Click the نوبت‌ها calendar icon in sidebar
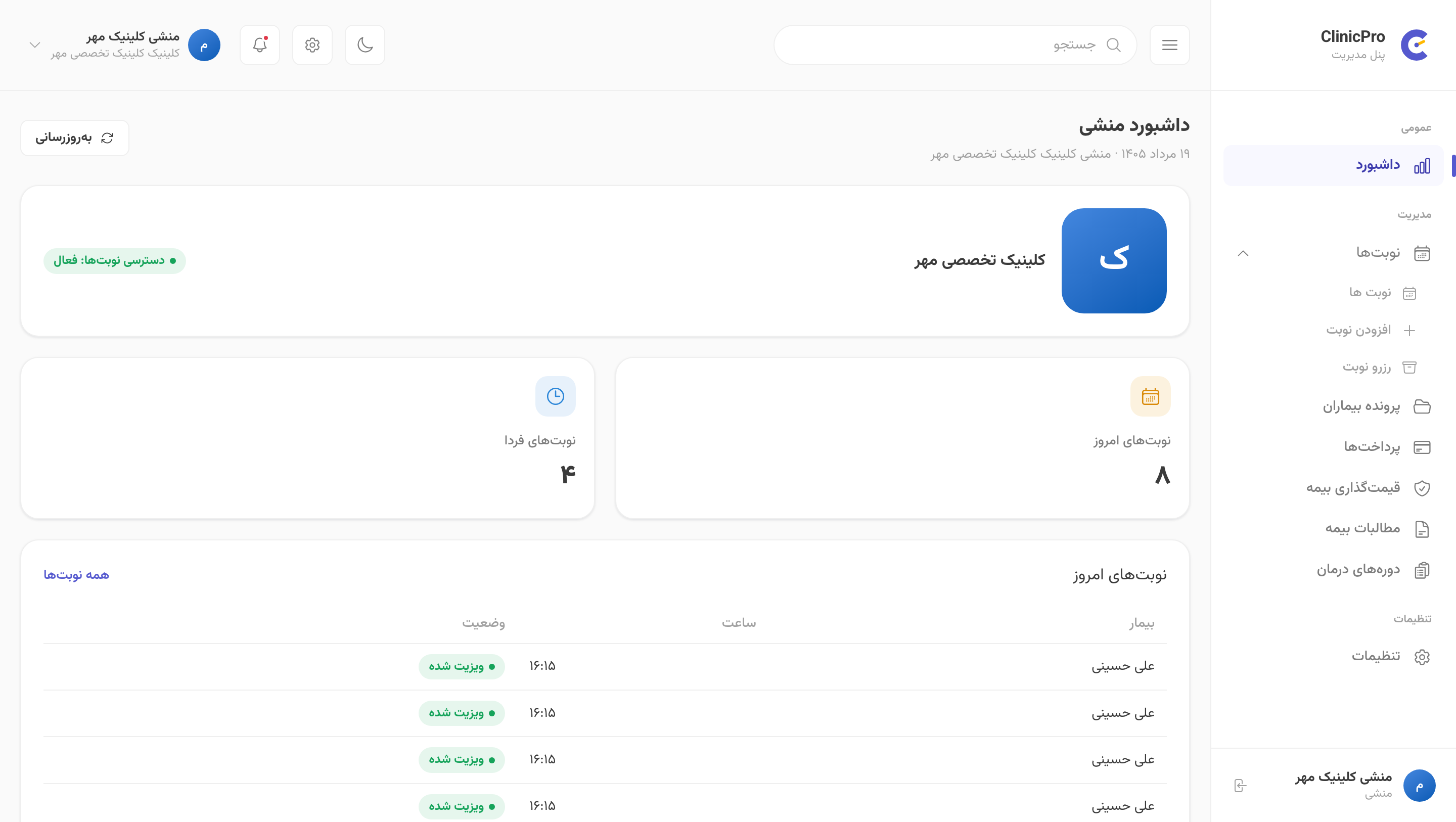The width and height of the screenshot is (1456, 822). pyautogui.click(x=1422, y=253)
